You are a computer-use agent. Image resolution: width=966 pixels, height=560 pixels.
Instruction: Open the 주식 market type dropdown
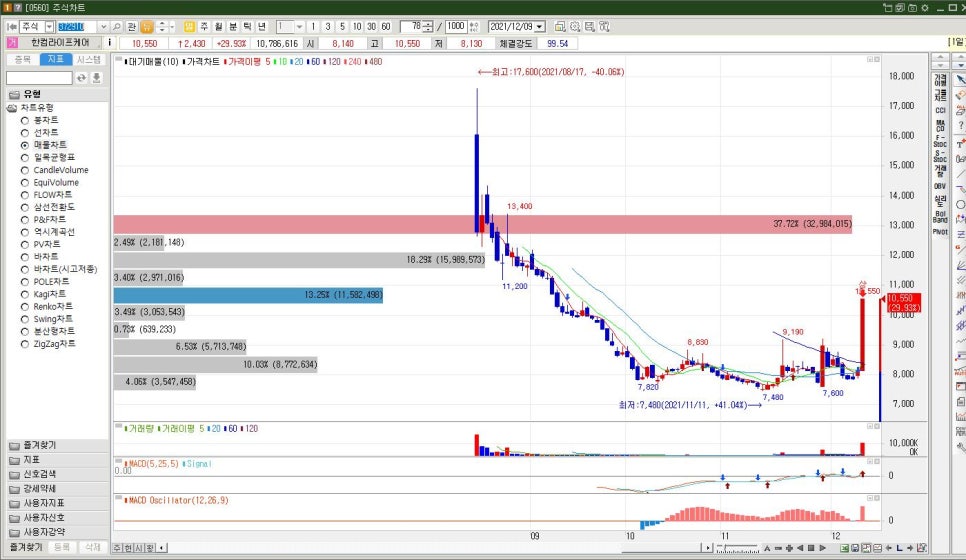coord(49,26)
